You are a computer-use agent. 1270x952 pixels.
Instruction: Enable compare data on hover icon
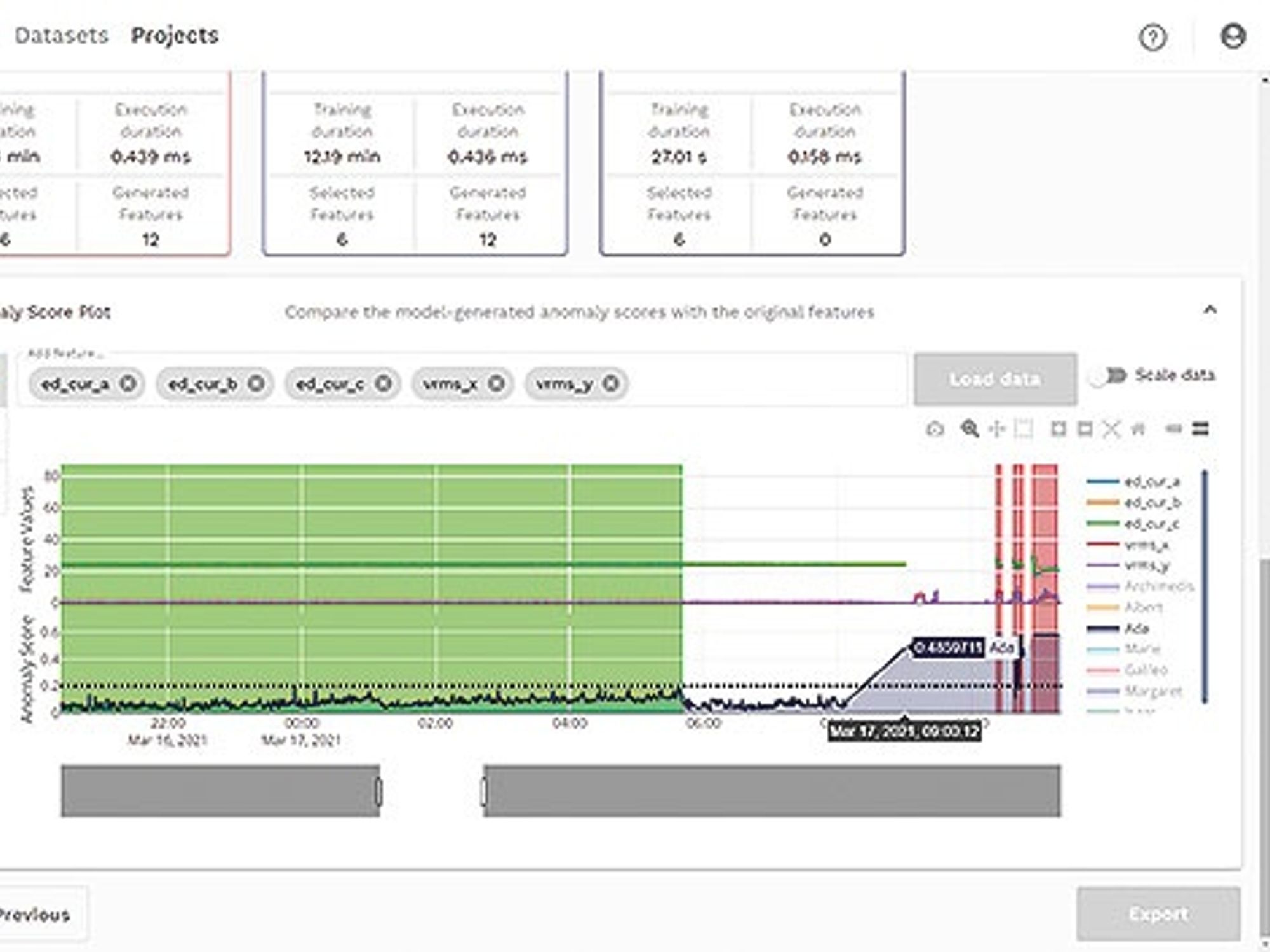point(1200,429)
